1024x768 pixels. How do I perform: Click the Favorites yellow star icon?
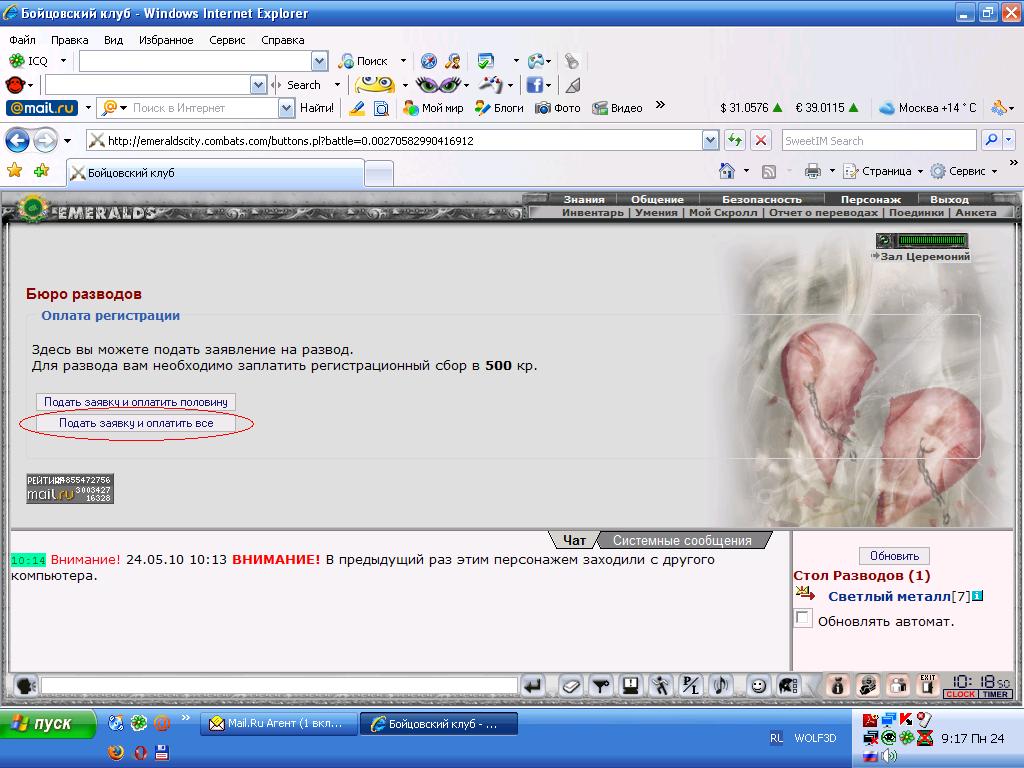point(14,171)
